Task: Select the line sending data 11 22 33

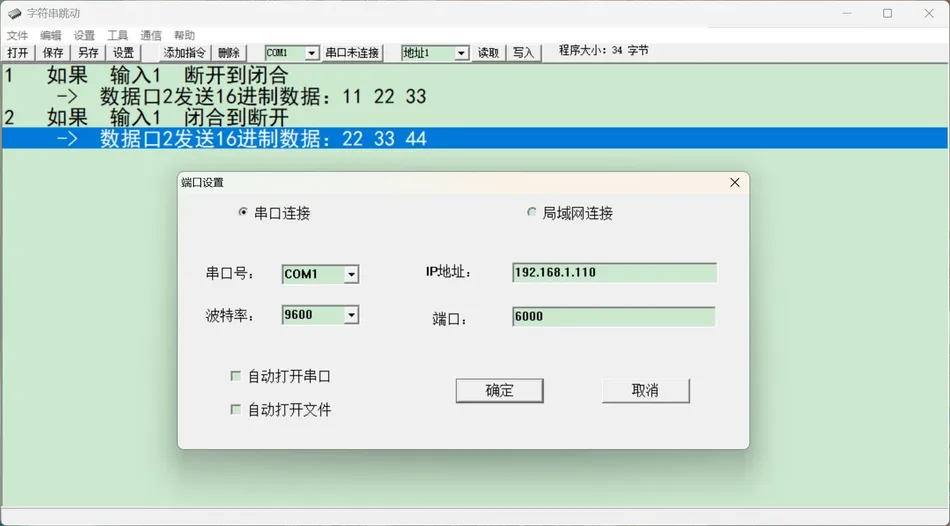Action: click(x=475, y=96)
